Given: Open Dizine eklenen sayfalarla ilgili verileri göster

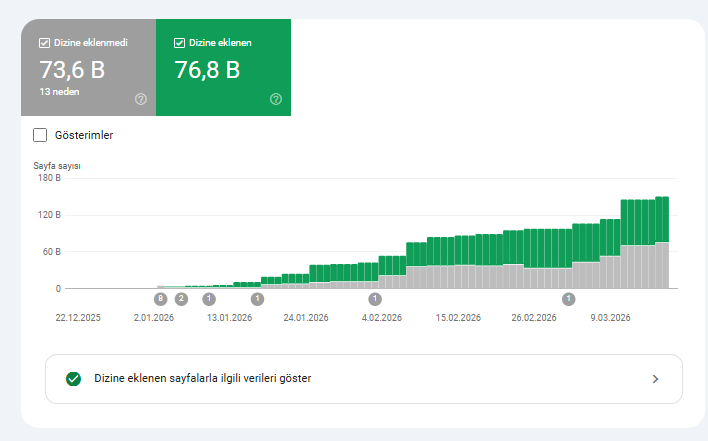Looking at the screenshot, I should pos(364,379).
